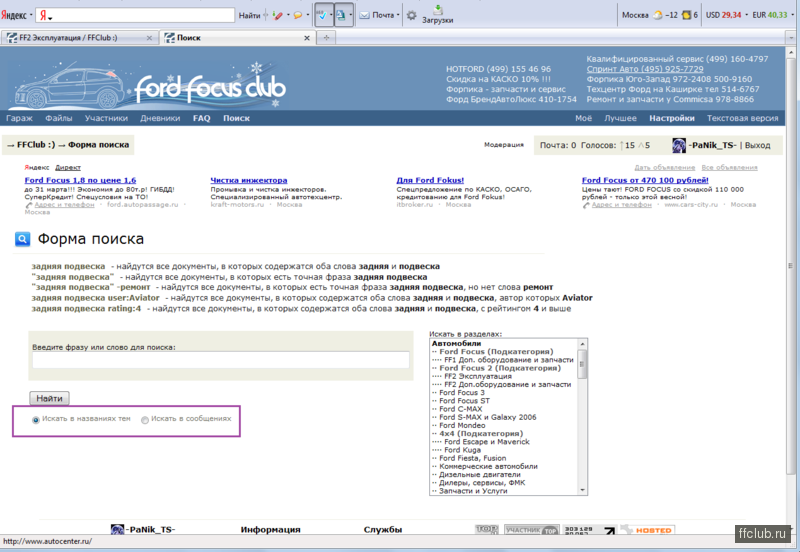Click FFClub :) breadcrumb link

[36, 145]
